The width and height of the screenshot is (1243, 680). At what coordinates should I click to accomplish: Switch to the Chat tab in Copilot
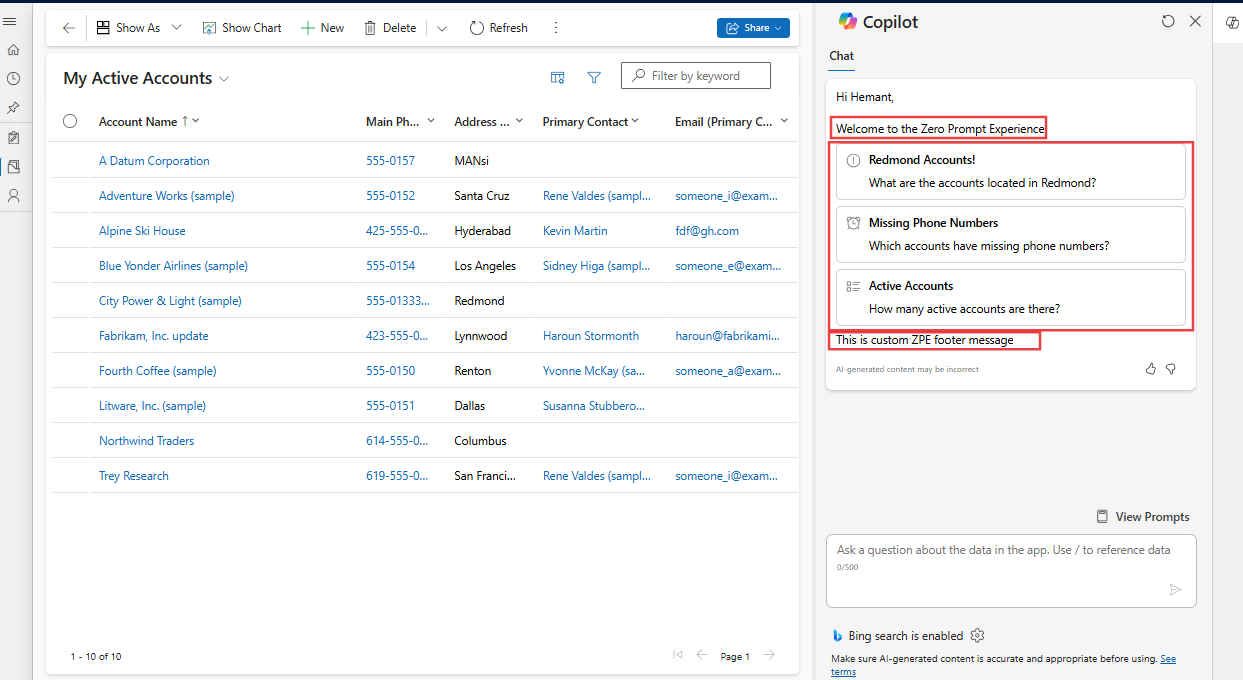click(841, 56)
